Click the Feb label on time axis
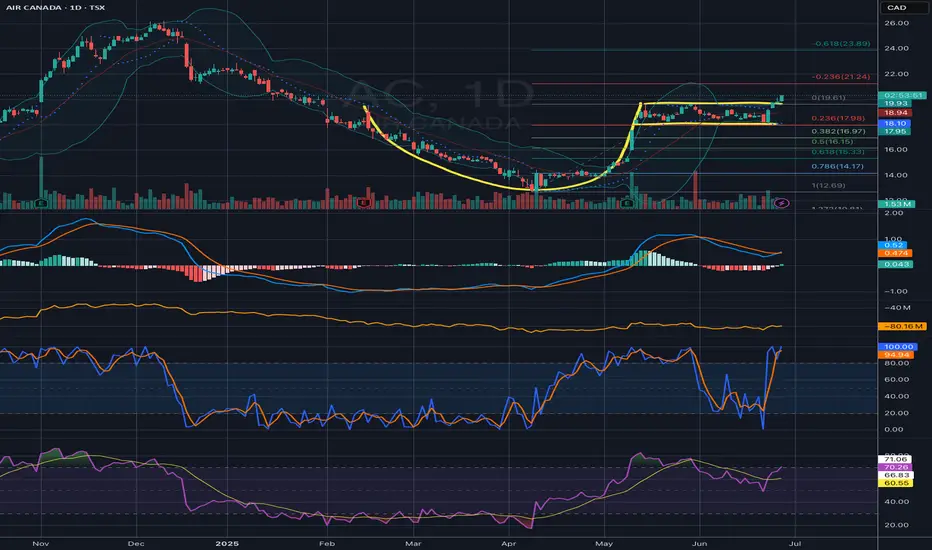 tap(327, 543)
